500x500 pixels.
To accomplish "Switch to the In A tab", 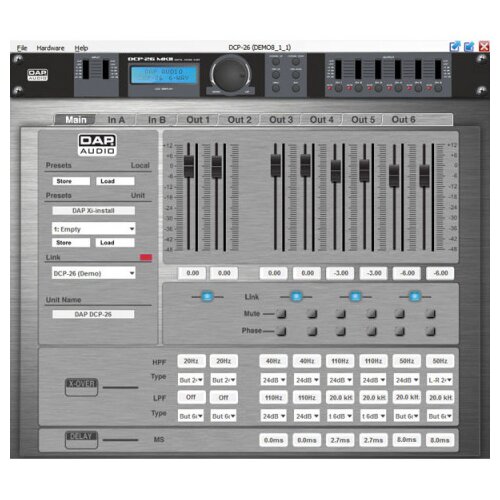I will 116,120.
